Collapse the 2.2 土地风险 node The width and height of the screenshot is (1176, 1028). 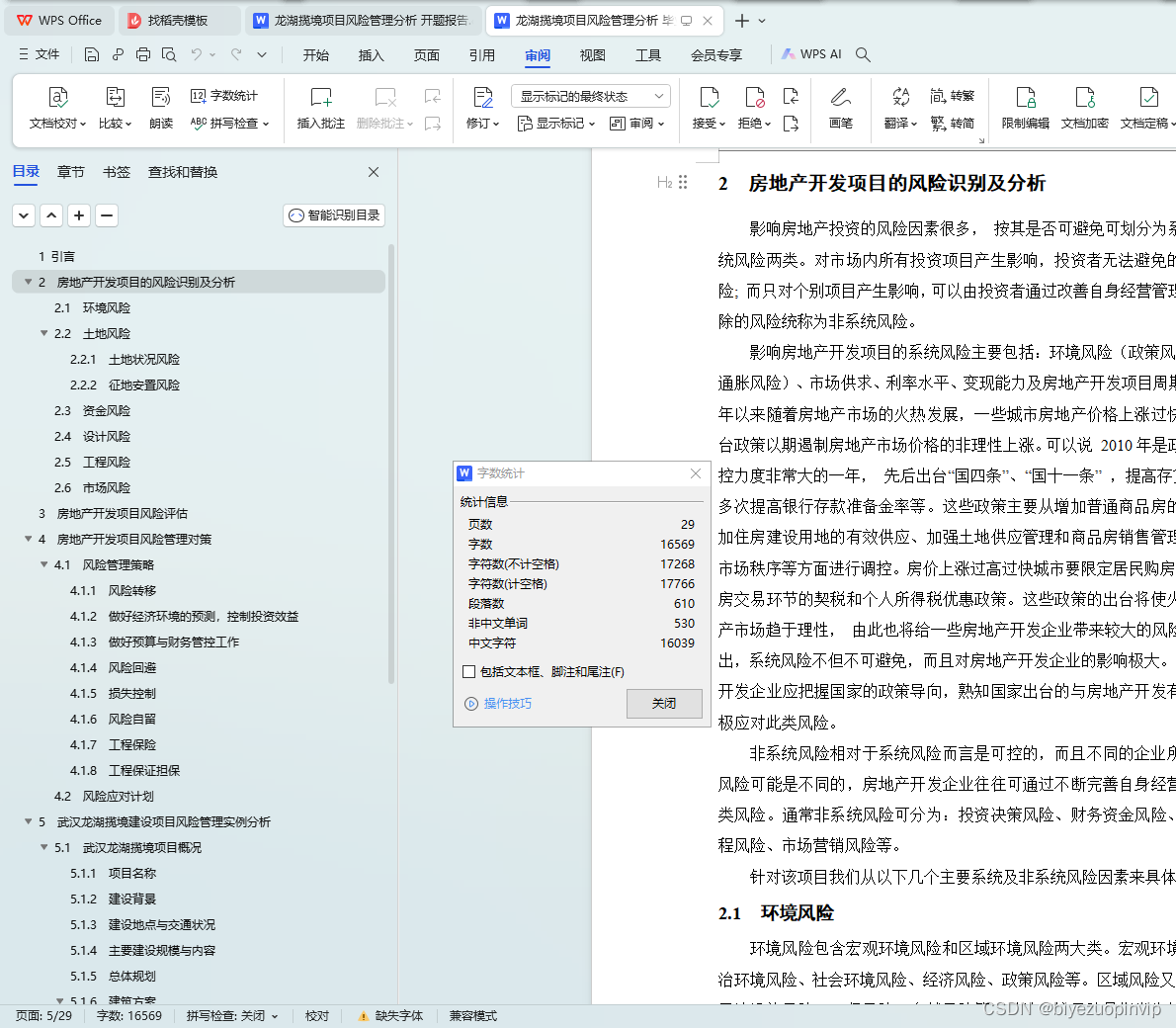44,333
